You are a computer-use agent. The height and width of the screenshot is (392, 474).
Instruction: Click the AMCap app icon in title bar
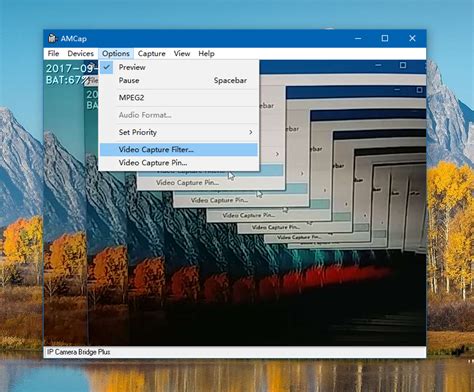pos(52,38)
